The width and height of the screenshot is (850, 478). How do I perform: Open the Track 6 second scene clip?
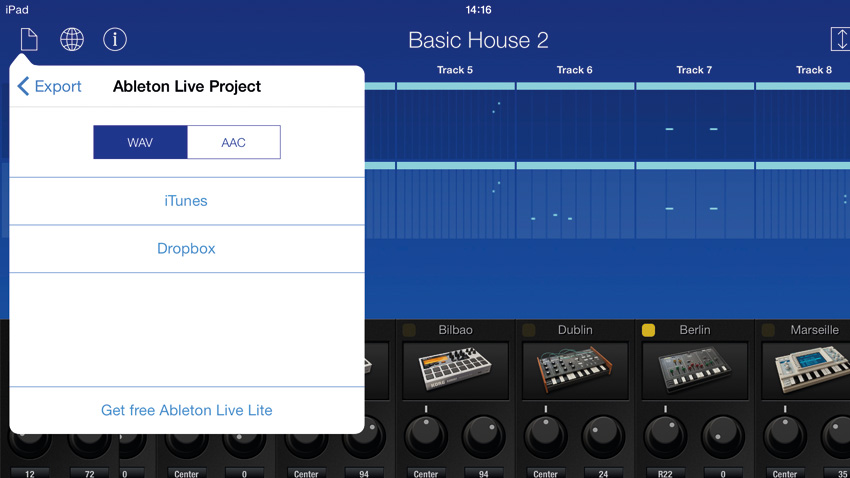pos(575,201)
